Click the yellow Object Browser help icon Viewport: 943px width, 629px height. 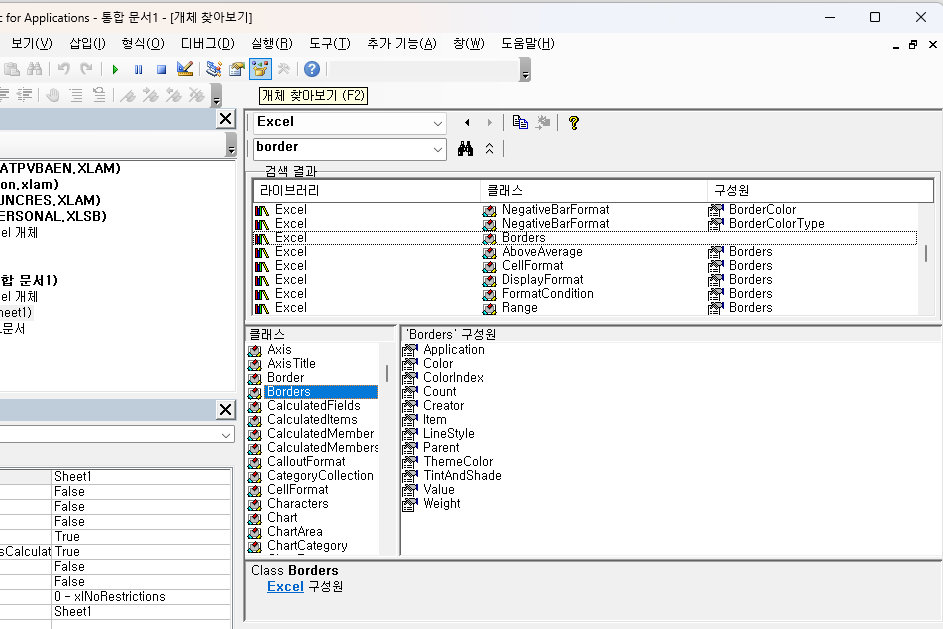[x=574, y=123]
